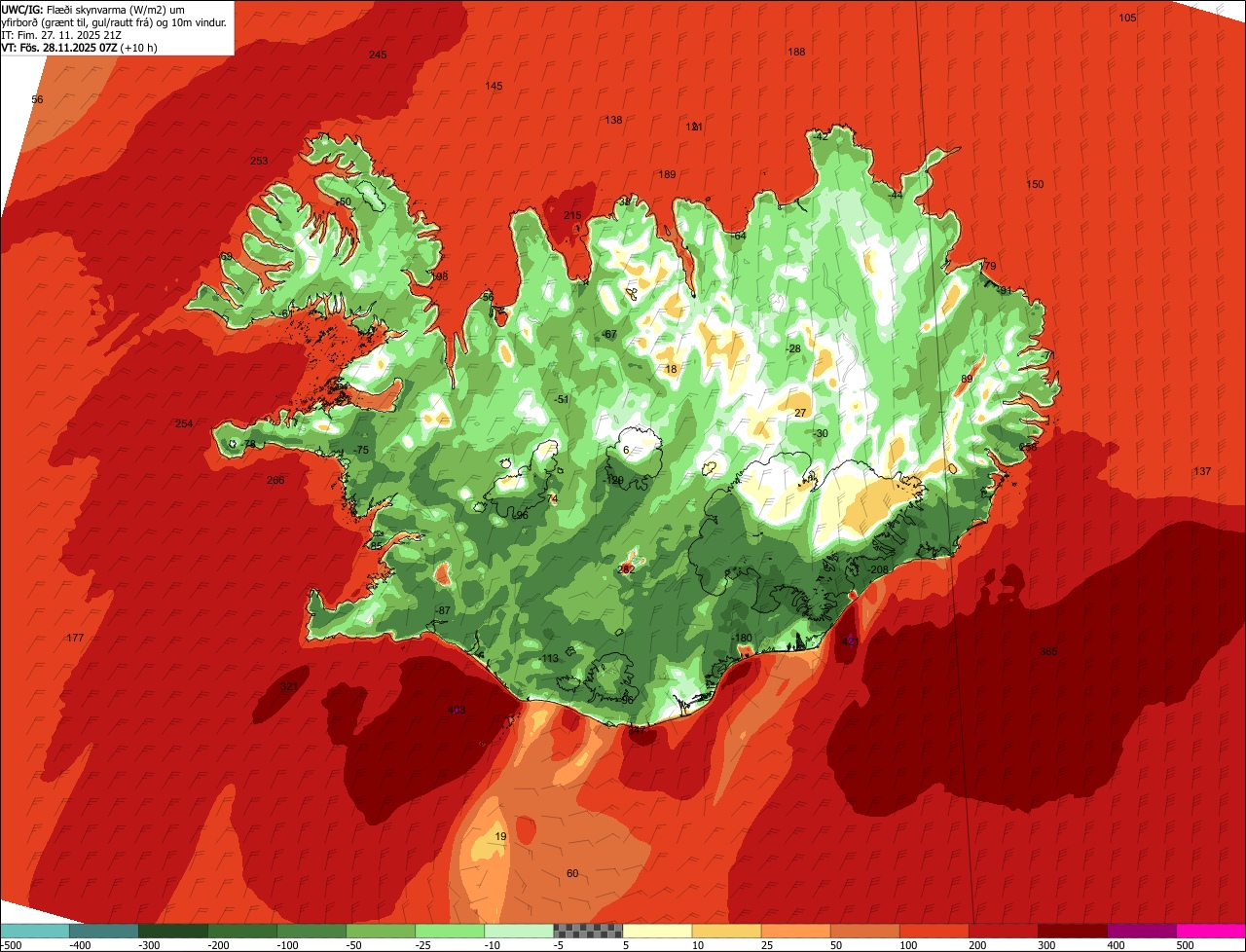Click the value '-129' south of the central glacier

[613, 480]
